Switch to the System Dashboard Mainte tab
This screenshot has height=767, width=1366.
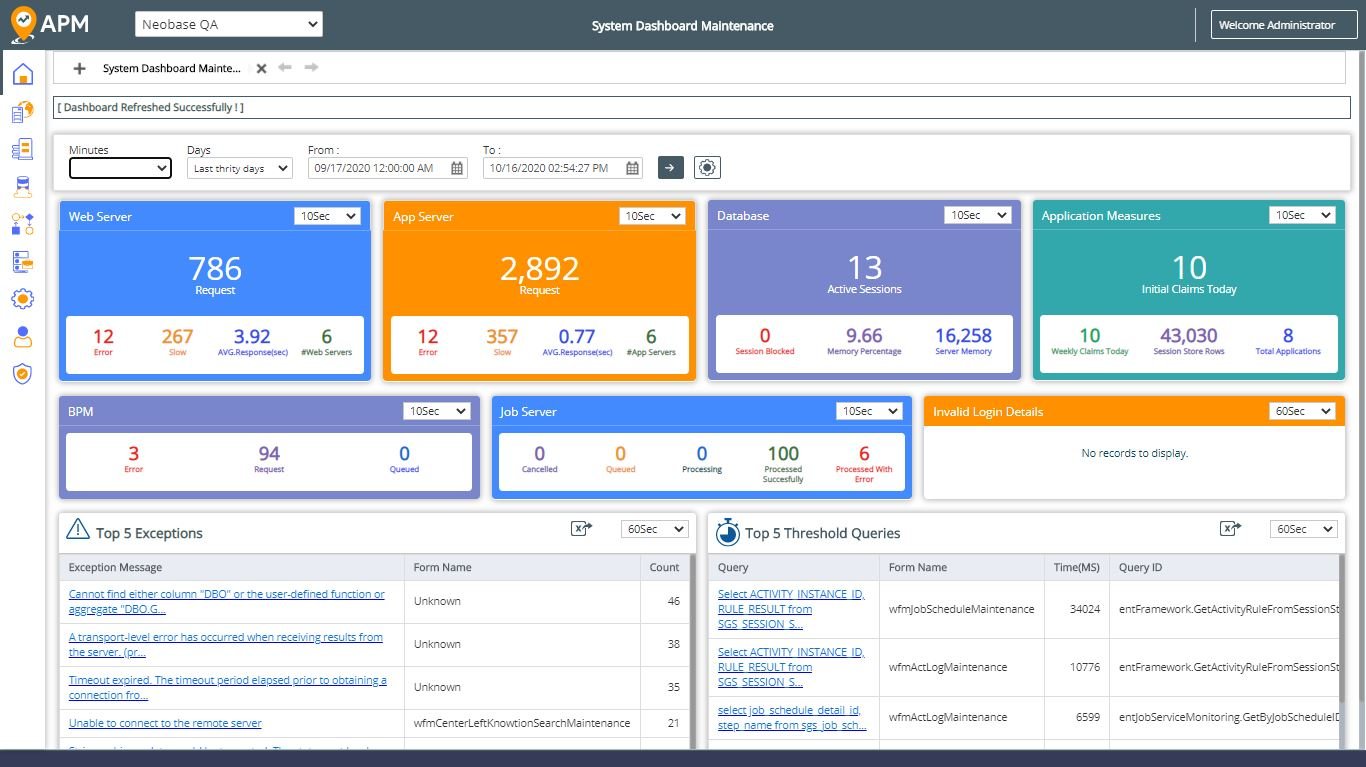[x=172, y=68]
